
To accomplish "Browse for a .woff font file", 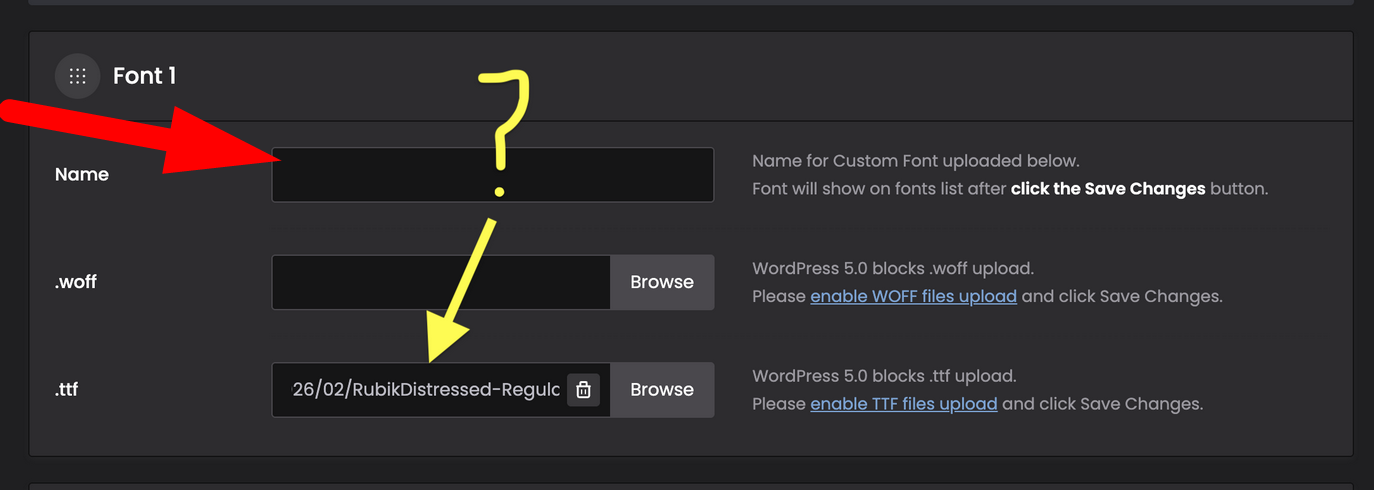I will pyautogui.click(x=662, y=282).
